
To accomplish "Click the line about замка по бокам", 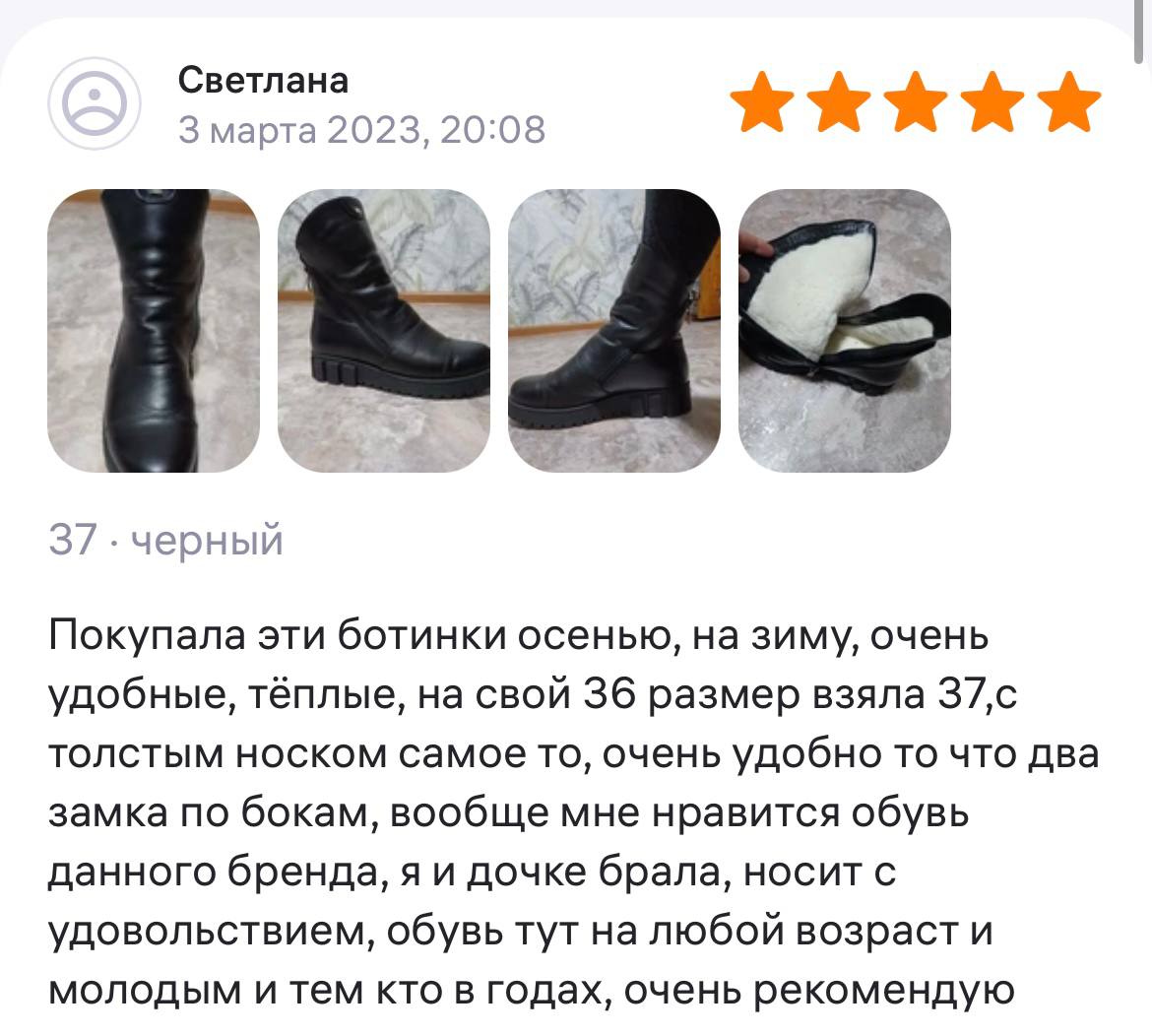I will click(x=509, y=813).
